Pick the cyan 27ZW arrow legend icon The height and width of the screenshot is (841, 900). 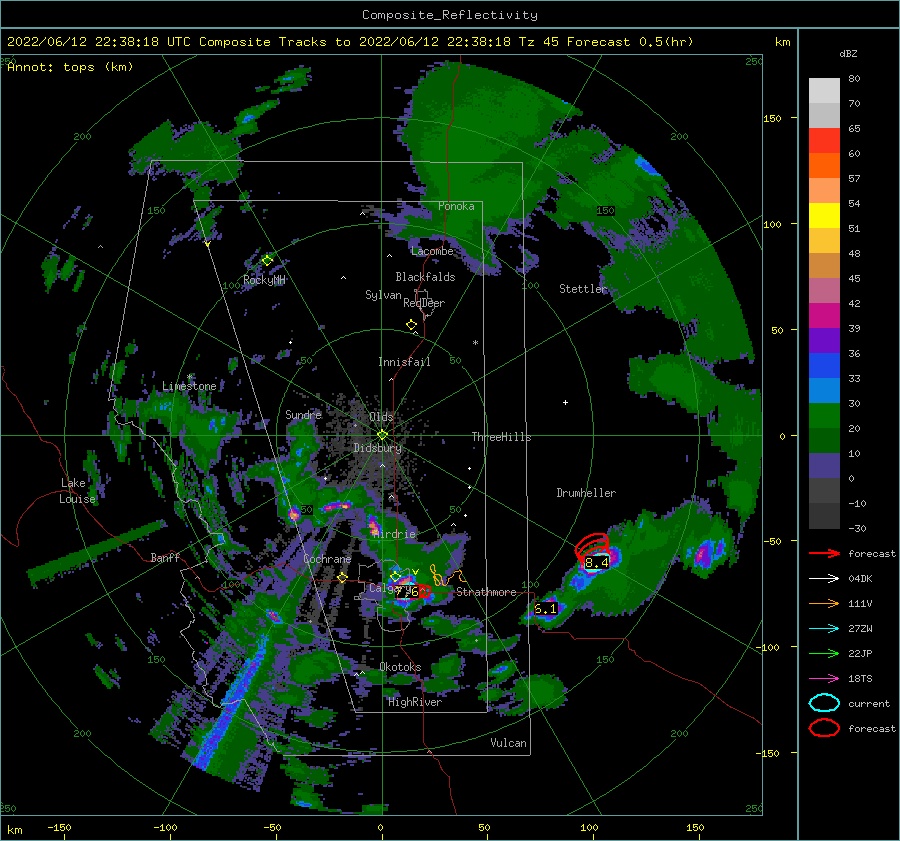(824, 629)
